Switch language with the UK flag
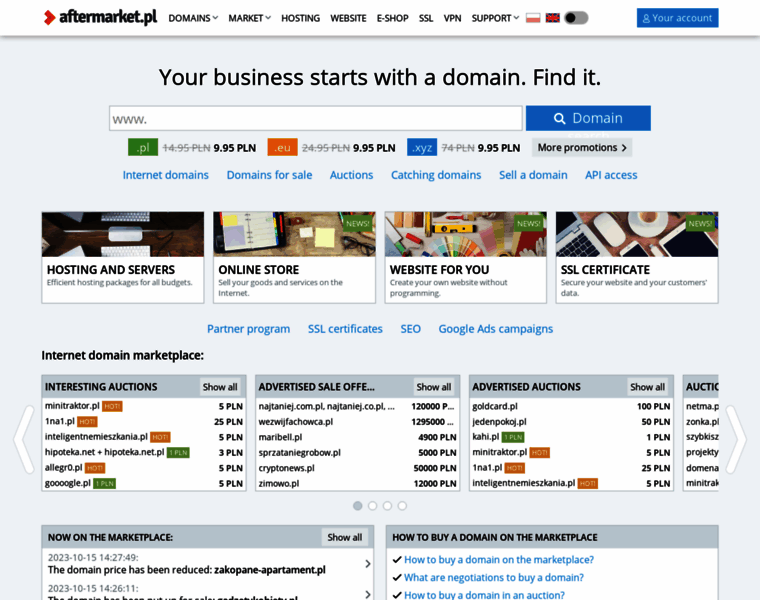 pyautogui.click(x=553, y=18)
